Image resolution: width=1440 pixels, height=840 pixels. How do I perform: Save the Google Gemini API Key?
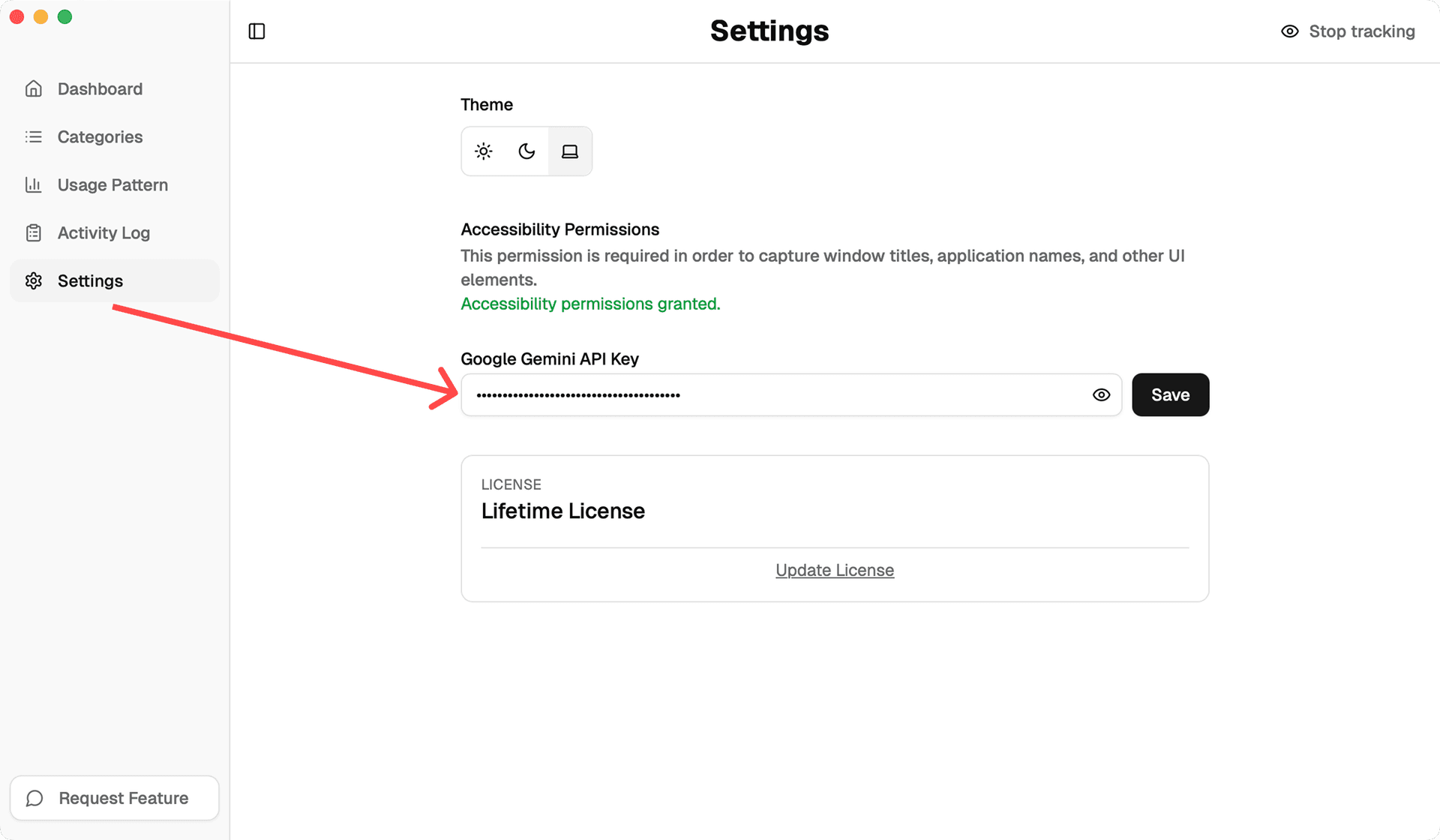click(1170, 394)
